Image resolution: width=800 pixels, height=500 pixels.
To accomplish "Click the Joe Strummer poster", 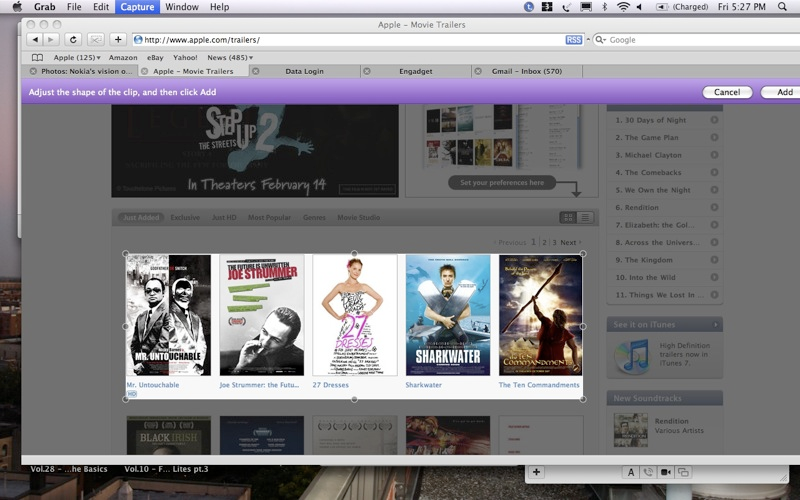I will pyautogui.click(x=262, y=315).
